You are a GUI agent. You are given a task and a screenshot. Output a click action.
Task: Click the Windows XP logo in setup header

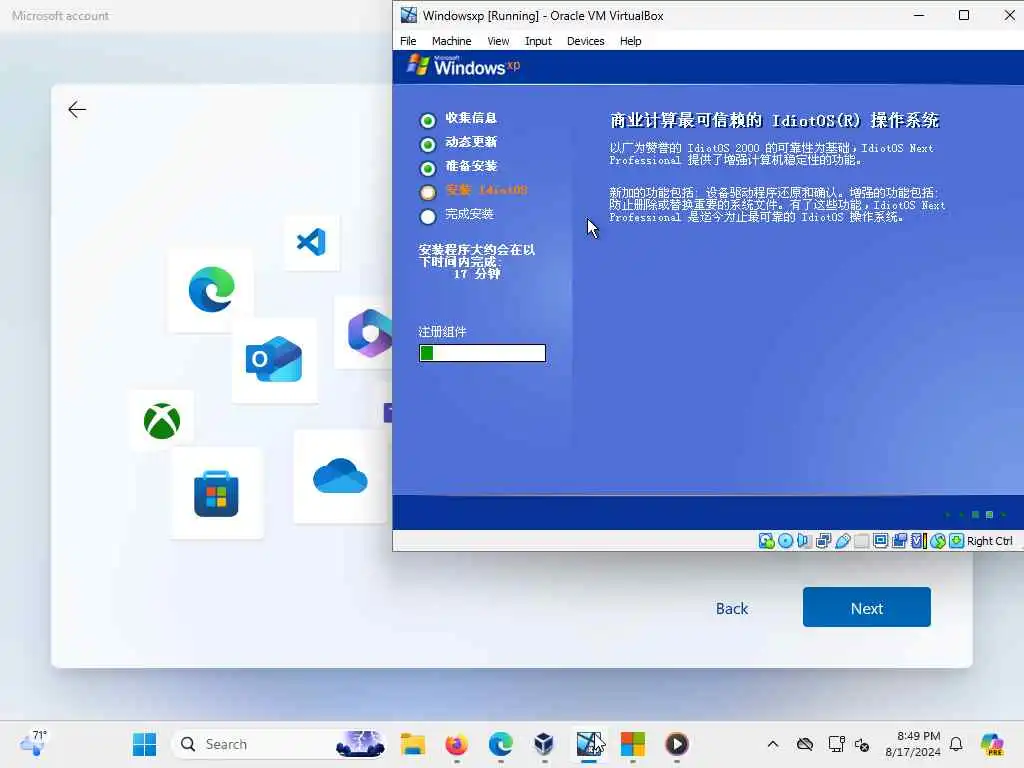click(463, 66)
